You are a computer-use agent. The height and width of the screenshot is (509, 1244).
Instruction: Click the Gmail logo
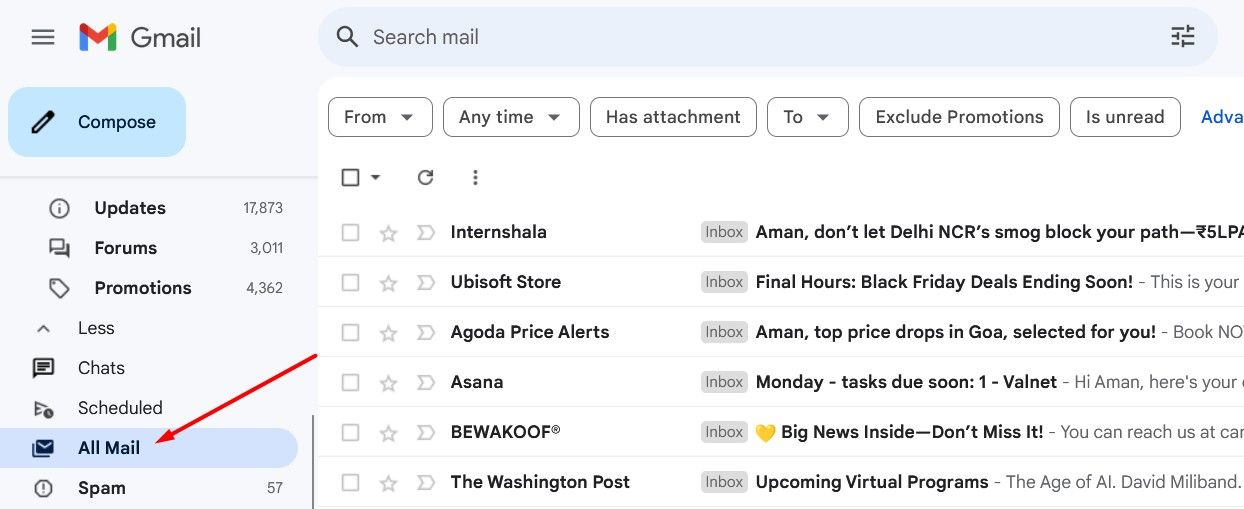click(x=140, y=38)
